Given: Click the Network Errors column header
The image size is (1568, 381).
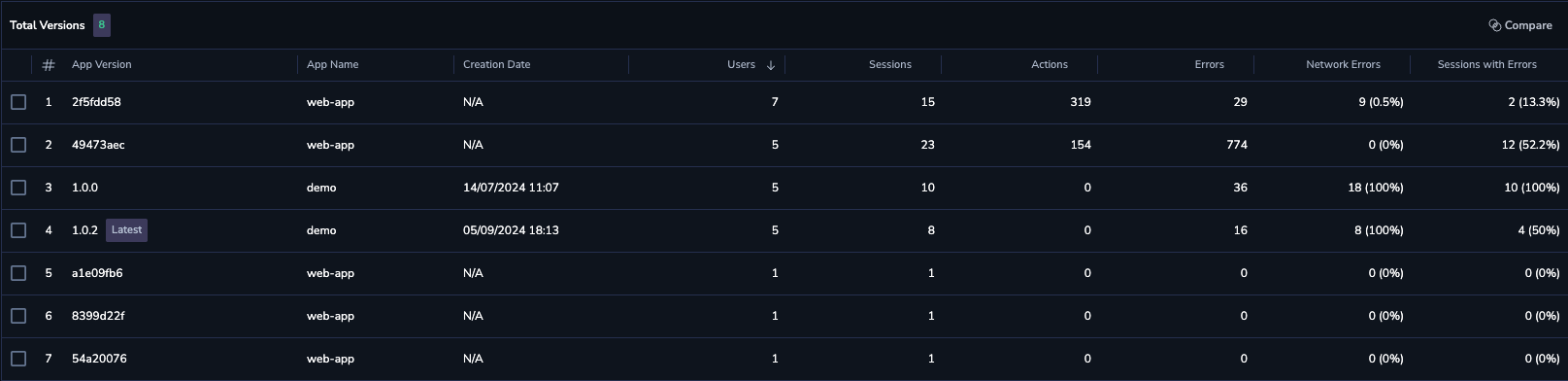Looking at the screenshot, I should [x=1343, y=65].
